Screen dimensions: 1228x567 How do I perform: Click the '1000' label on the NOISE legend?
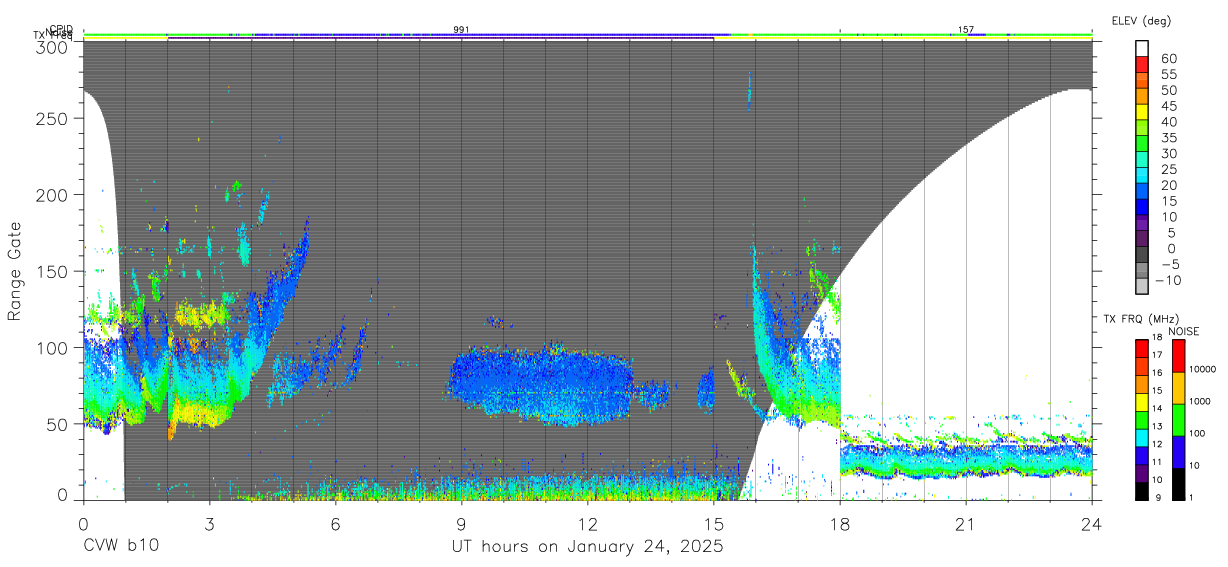(1199, 400)
